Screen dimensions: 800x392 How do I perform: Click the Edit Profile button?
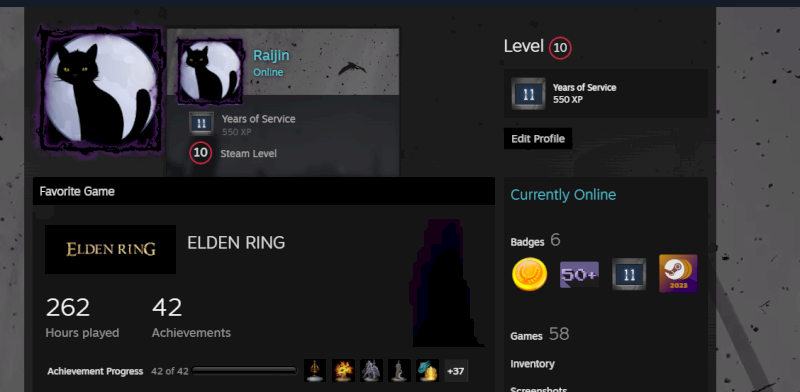coord(538,139)
